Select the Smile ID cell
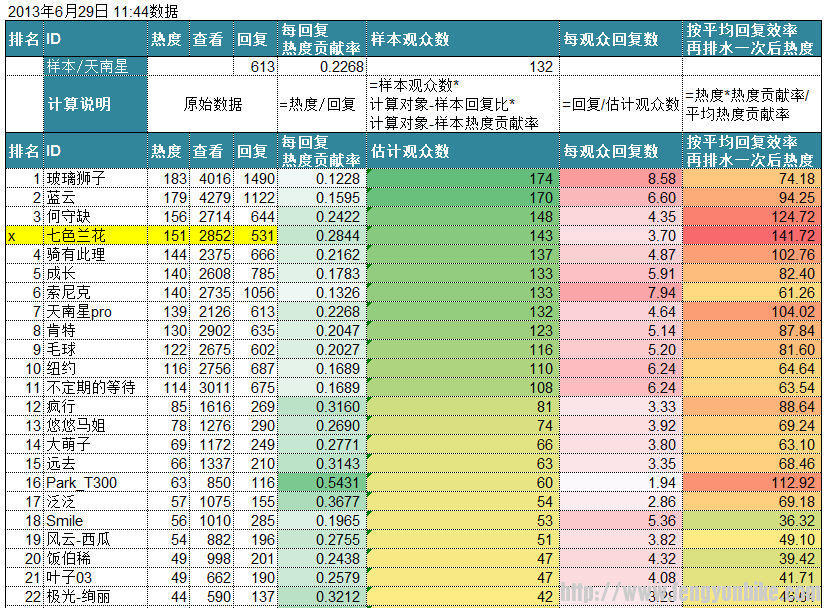This screenshot has height=608, width=825. (95, 521)
